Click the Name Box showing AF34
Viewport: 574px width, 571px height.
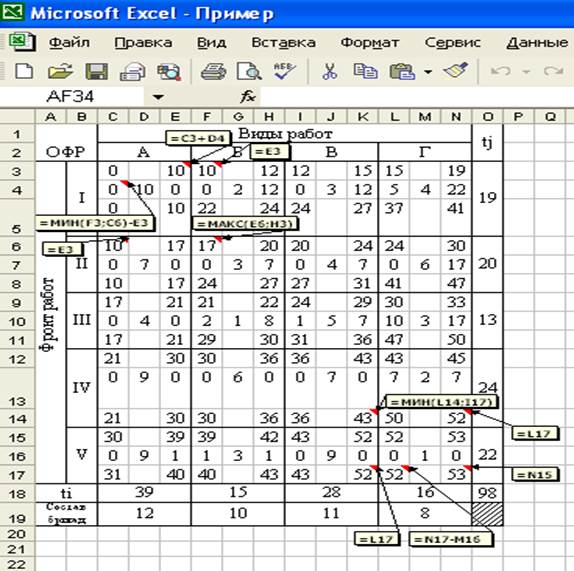[x=72, y=97]
